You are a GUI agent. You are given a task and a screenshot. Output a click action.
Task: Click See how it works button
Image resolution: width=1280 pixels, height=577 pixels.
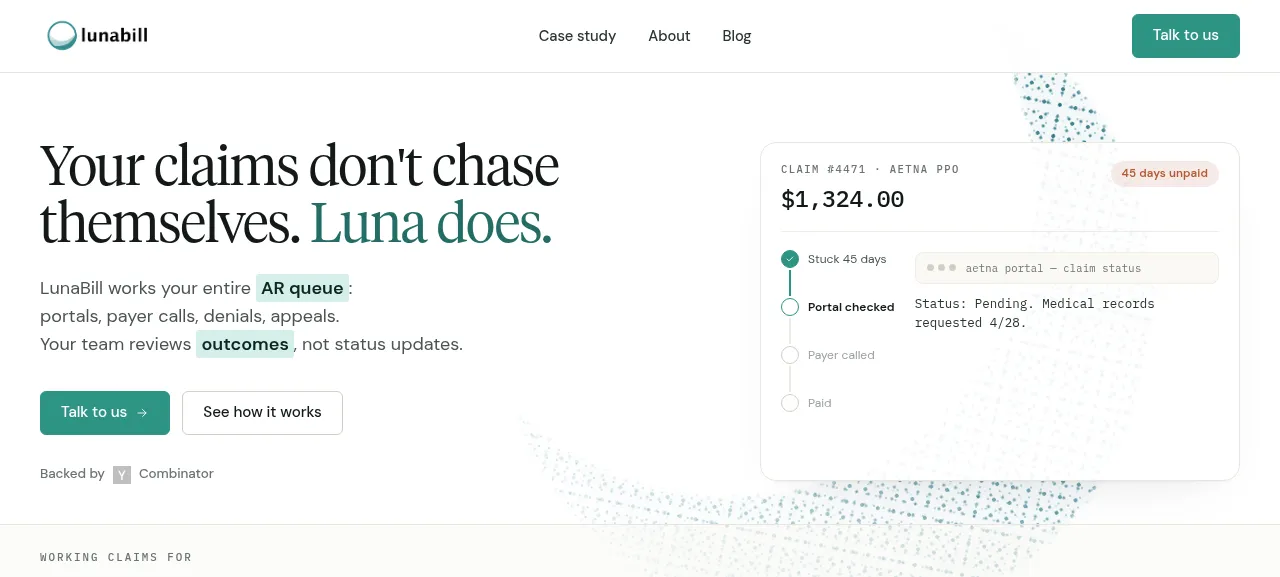coord(262,413)
